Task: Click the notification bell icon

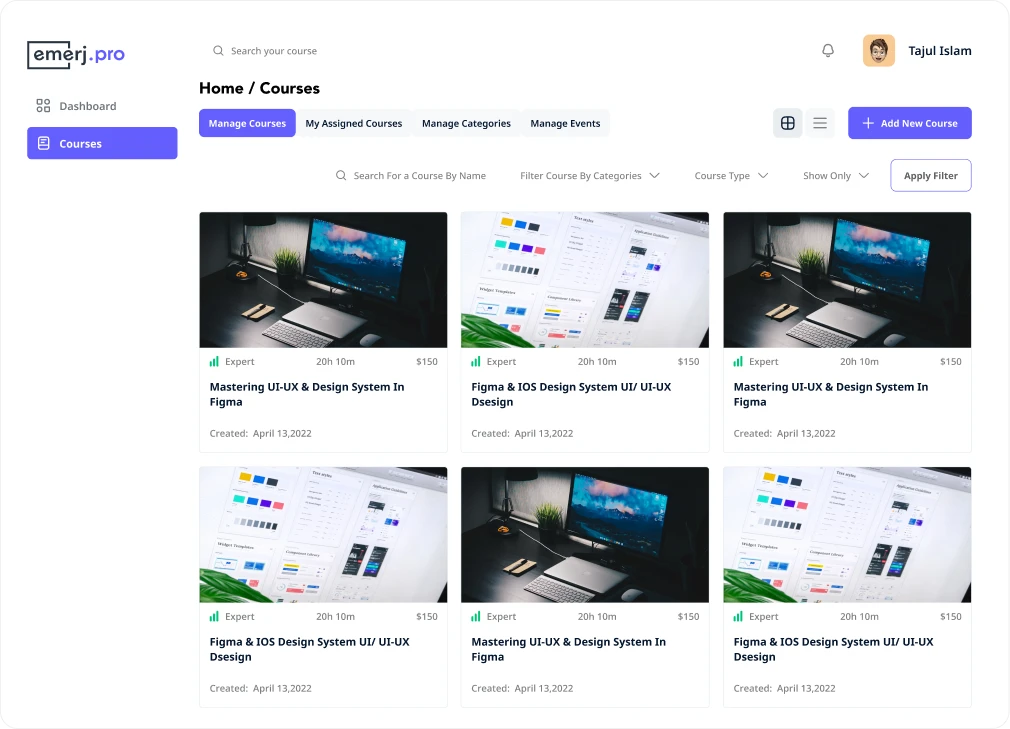Action: (828, 51)
